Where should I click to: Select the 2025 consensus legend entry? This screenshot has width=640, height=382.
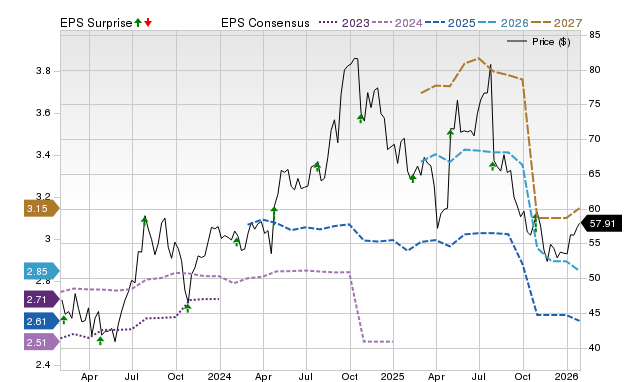[x=450, y=23]
